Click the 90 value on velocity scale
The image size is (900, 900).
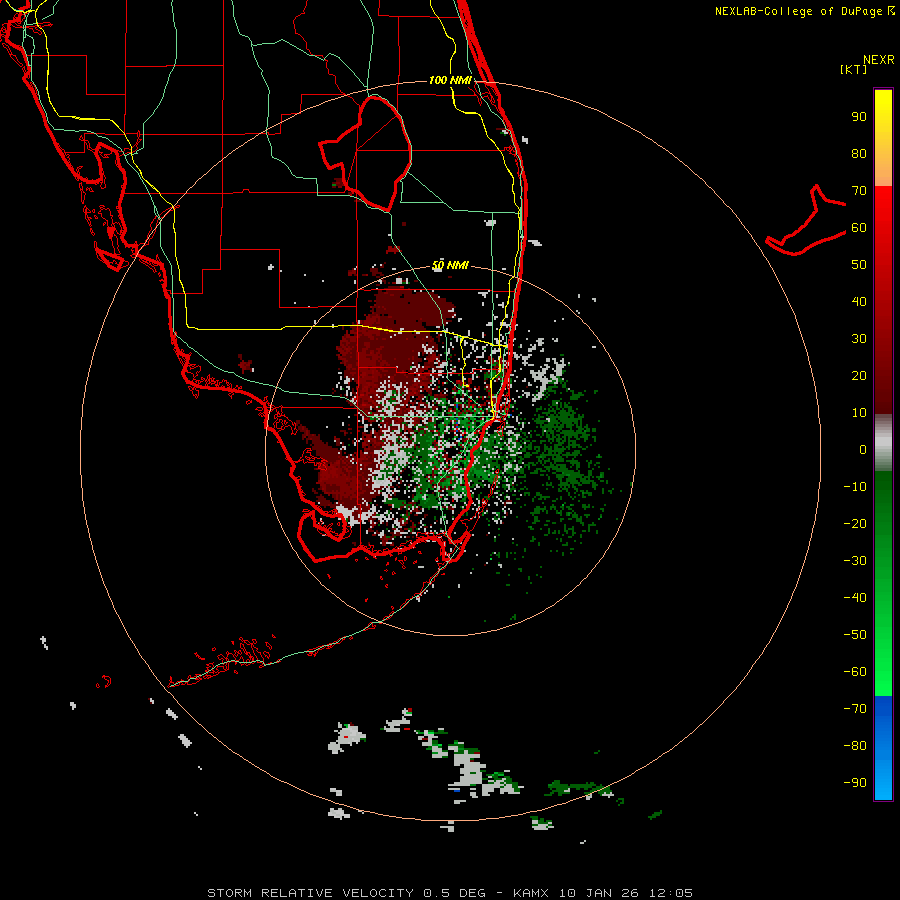pos(859,117)
